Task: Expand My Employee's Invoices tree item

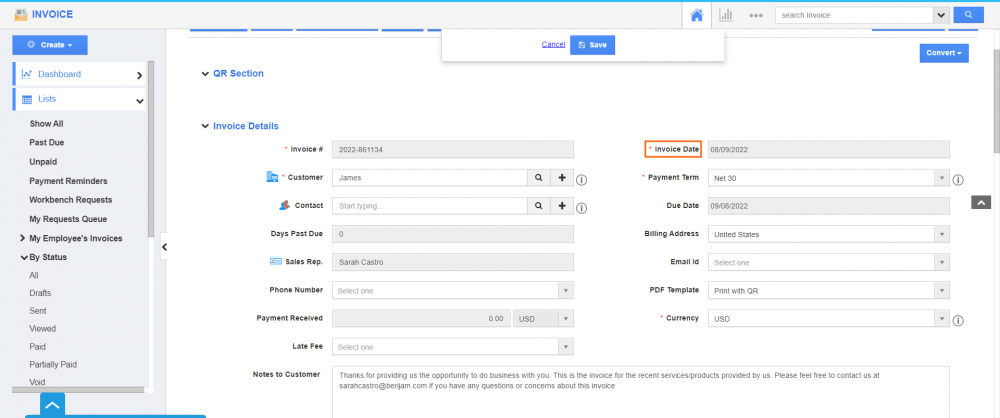Action: pyautogui.click(x=23, y=238)
